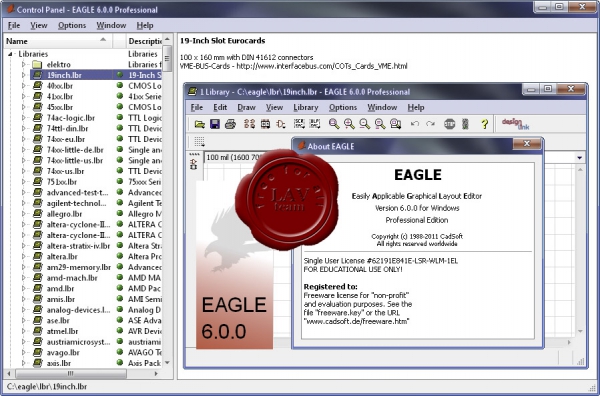Open the Library menu in library window
This screenshot has width=600, height=396.
coord(306,108)
